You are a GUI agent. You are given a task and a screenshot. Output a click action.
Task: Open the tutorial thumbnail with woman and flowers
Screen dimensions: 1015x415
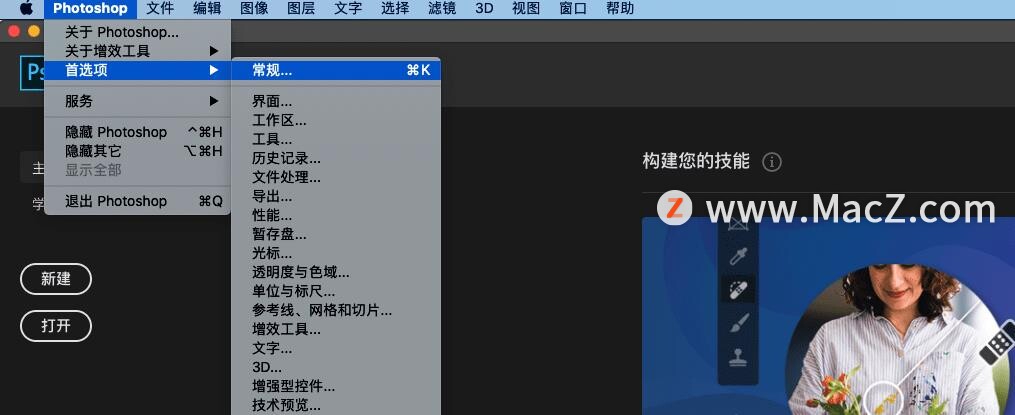829,316
